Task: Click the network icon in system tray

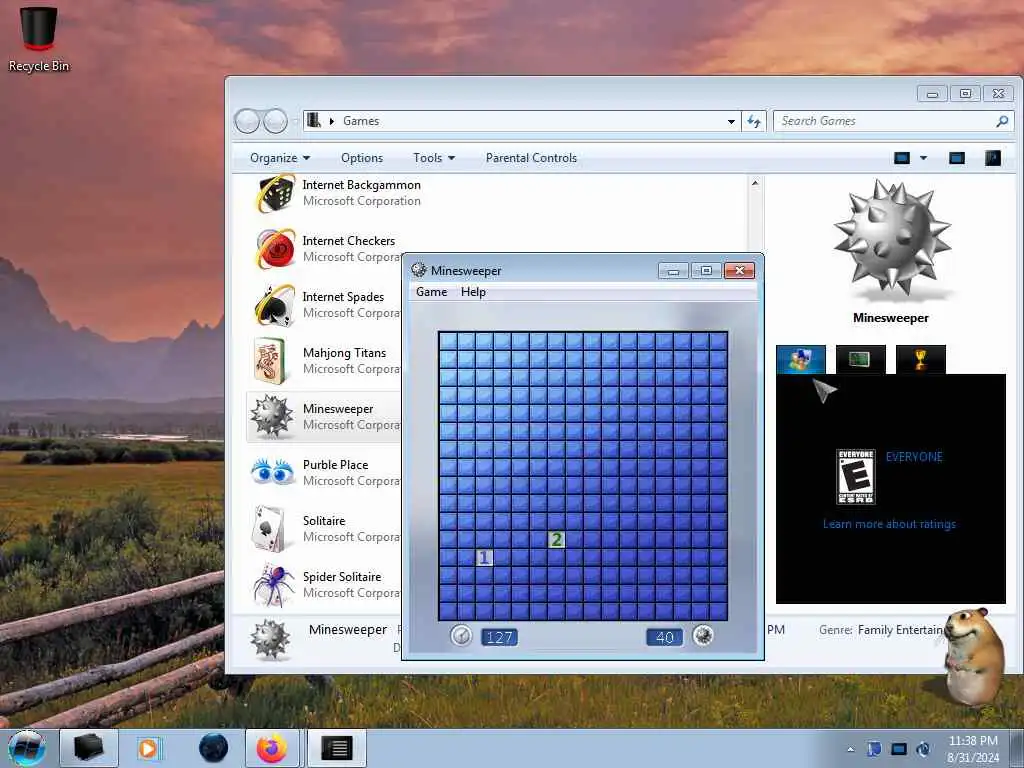Action: (x=899, y=749)
